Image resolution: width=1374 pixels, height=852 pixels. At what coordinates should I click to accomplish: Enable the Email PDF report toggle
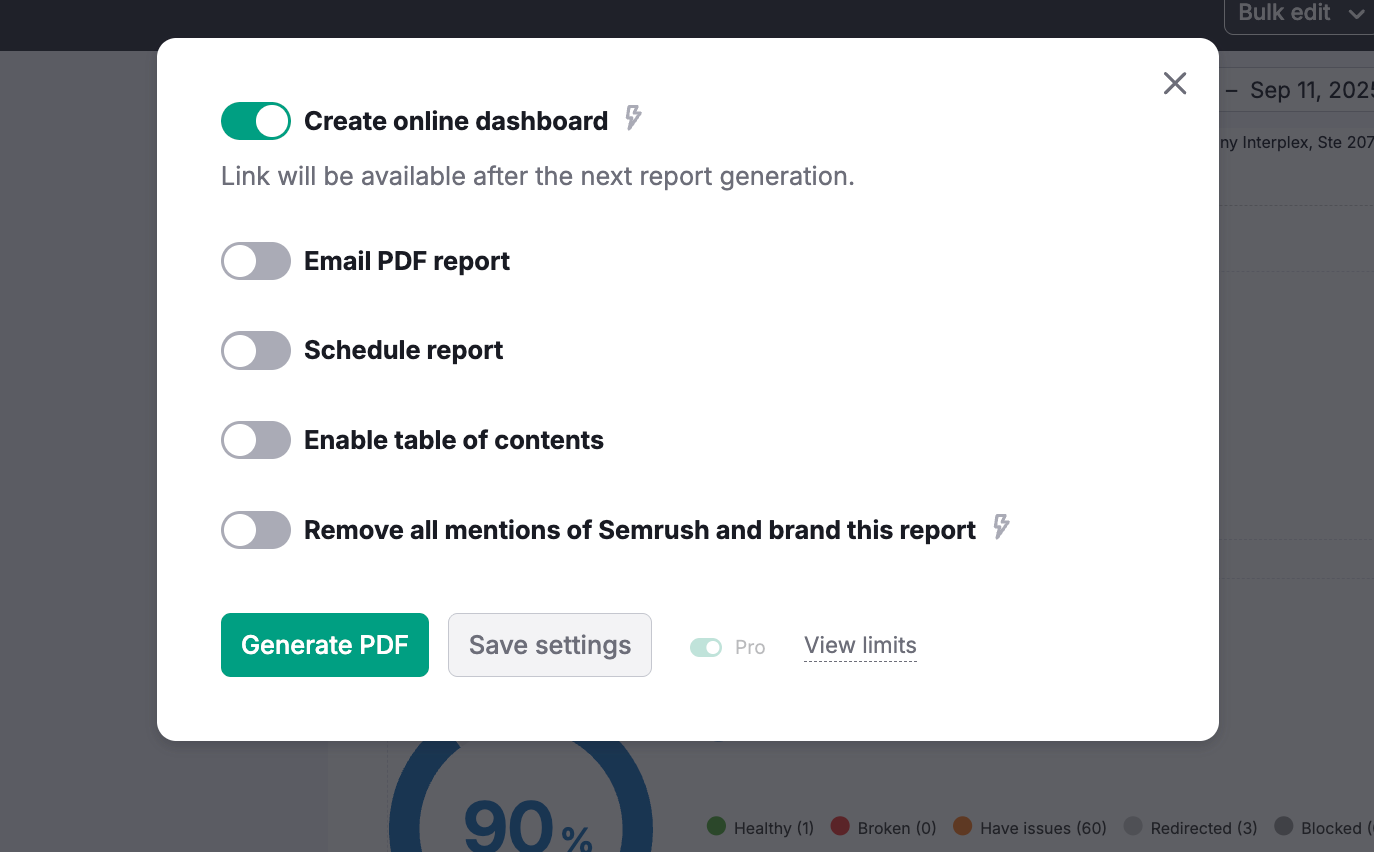coord(255,260)
